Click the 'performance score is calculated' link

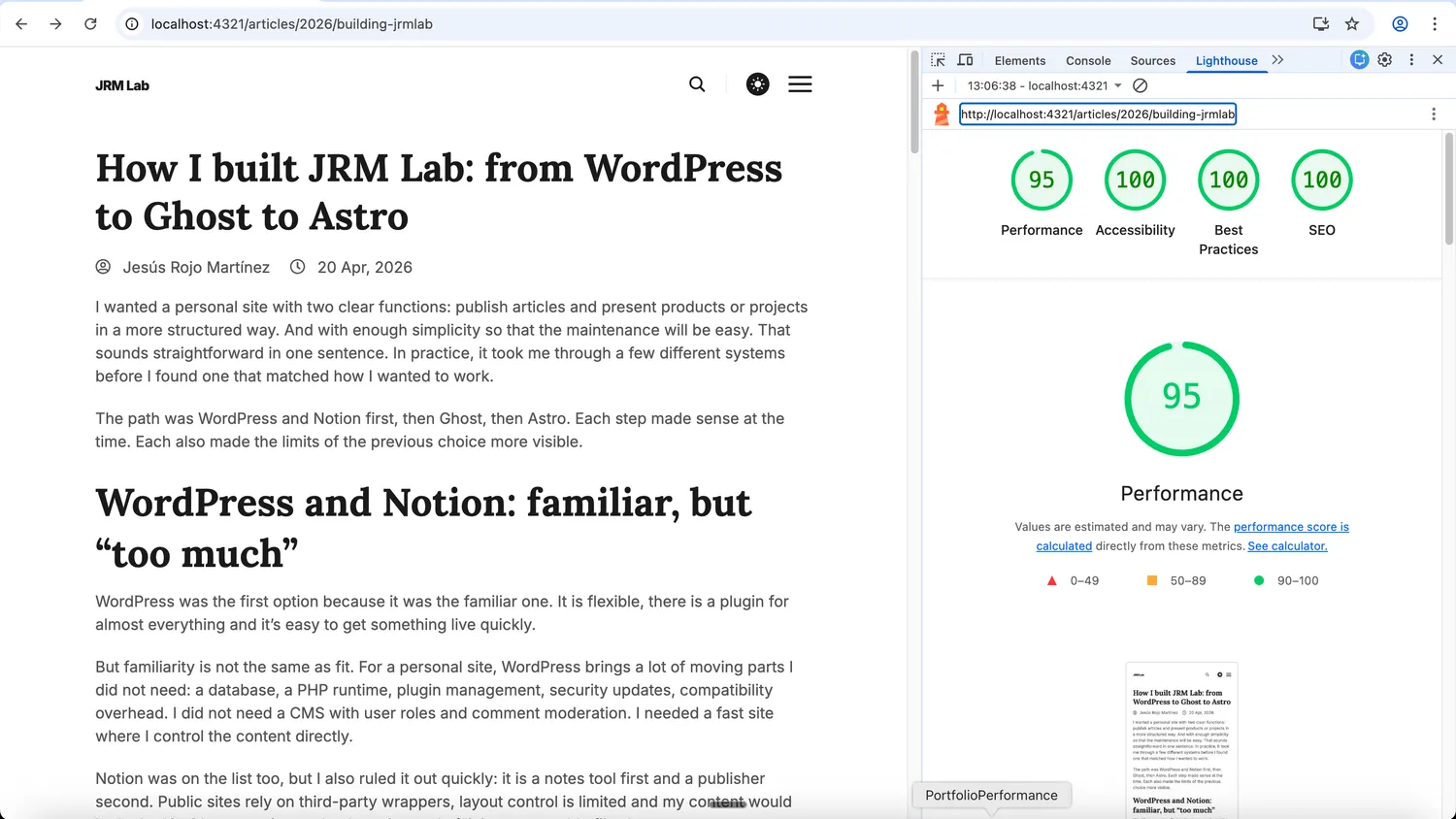[1290, 527]
